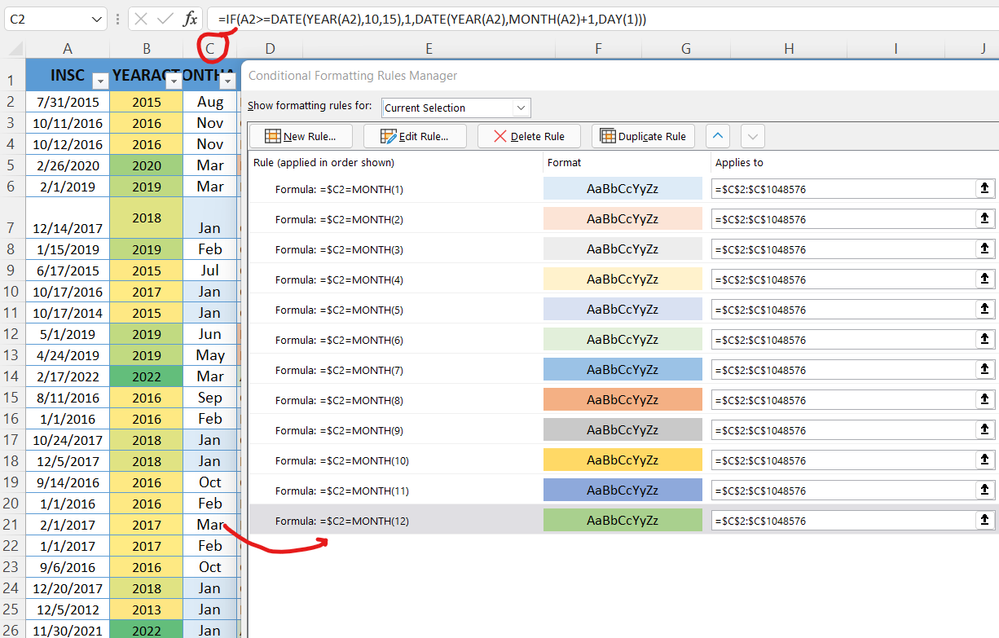Click the collapse-dialog icon for the MONTH(12) rule range
Image resolution: width=999 pixels, height=638 pixels.
983,520
